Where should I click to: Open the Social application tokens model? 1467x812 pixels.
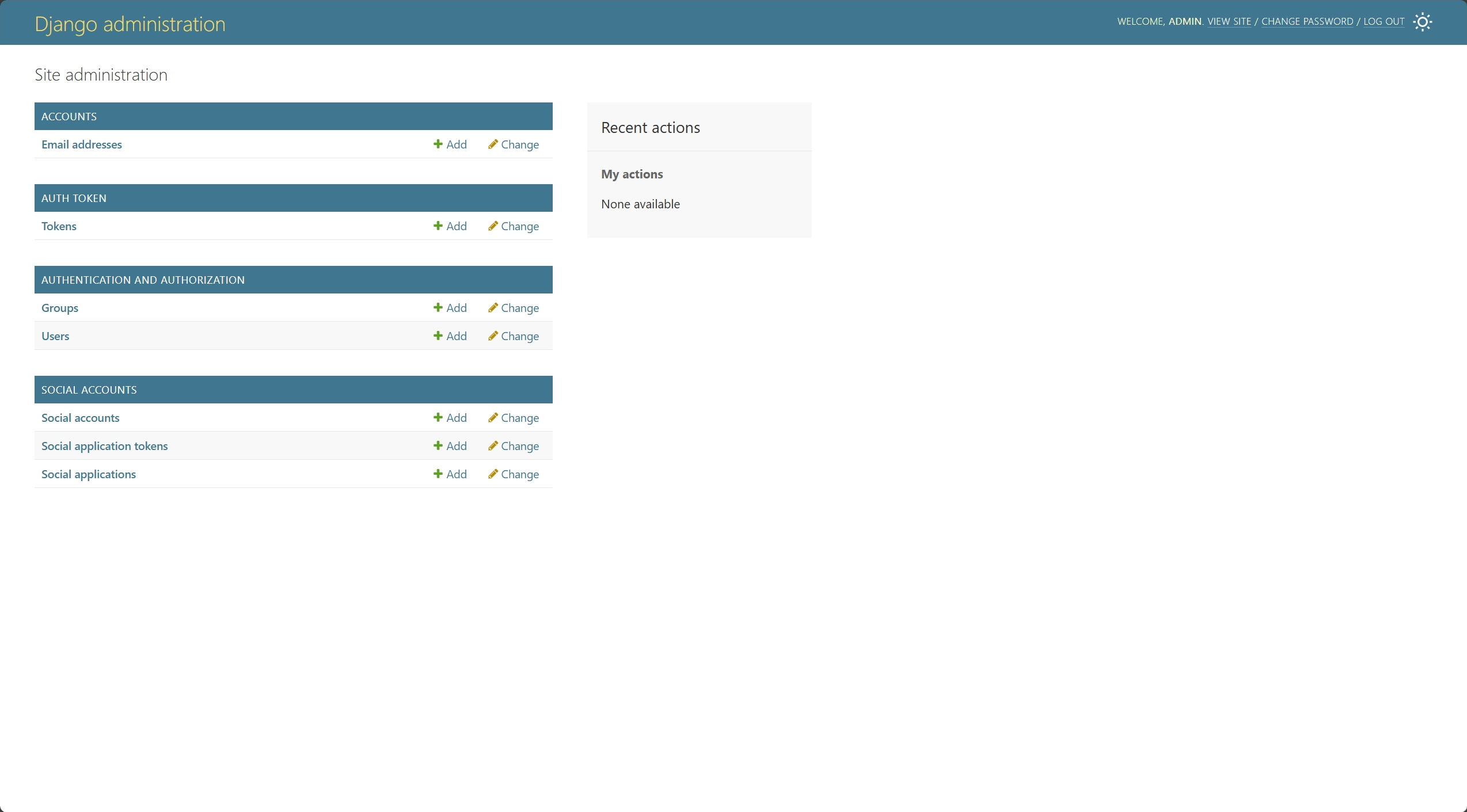click(104, 446)
